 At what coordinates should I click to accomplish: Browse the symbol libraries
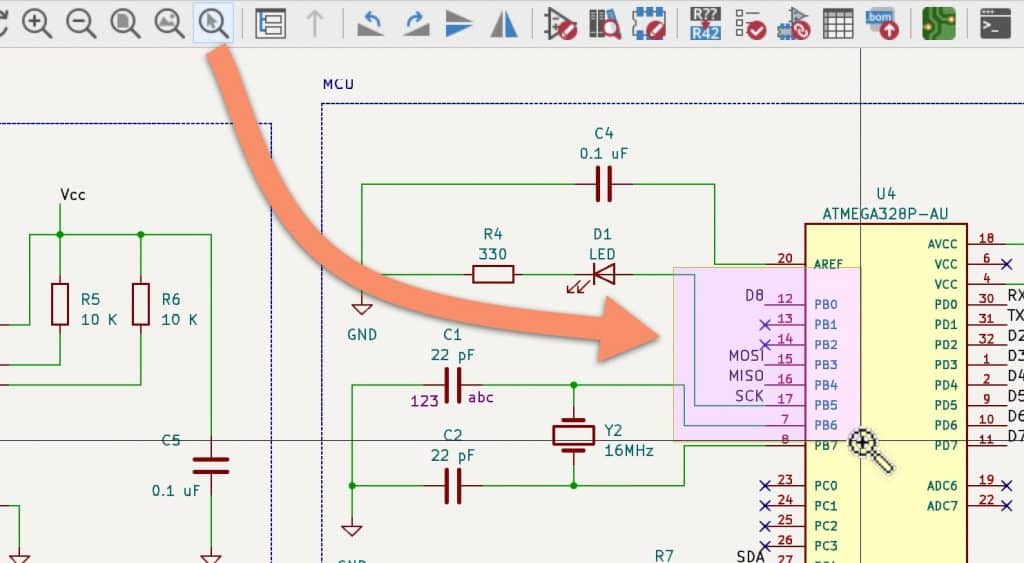click(605, 24)
